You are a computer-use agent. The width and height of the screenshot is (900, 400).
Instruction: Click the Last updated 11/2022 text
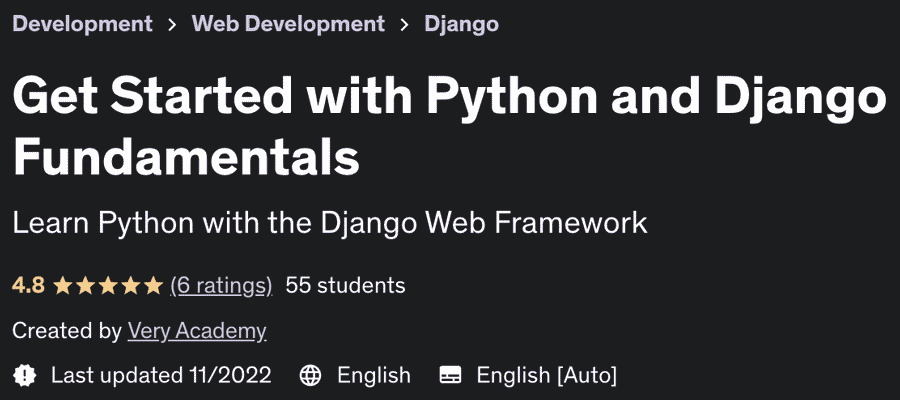161,375
